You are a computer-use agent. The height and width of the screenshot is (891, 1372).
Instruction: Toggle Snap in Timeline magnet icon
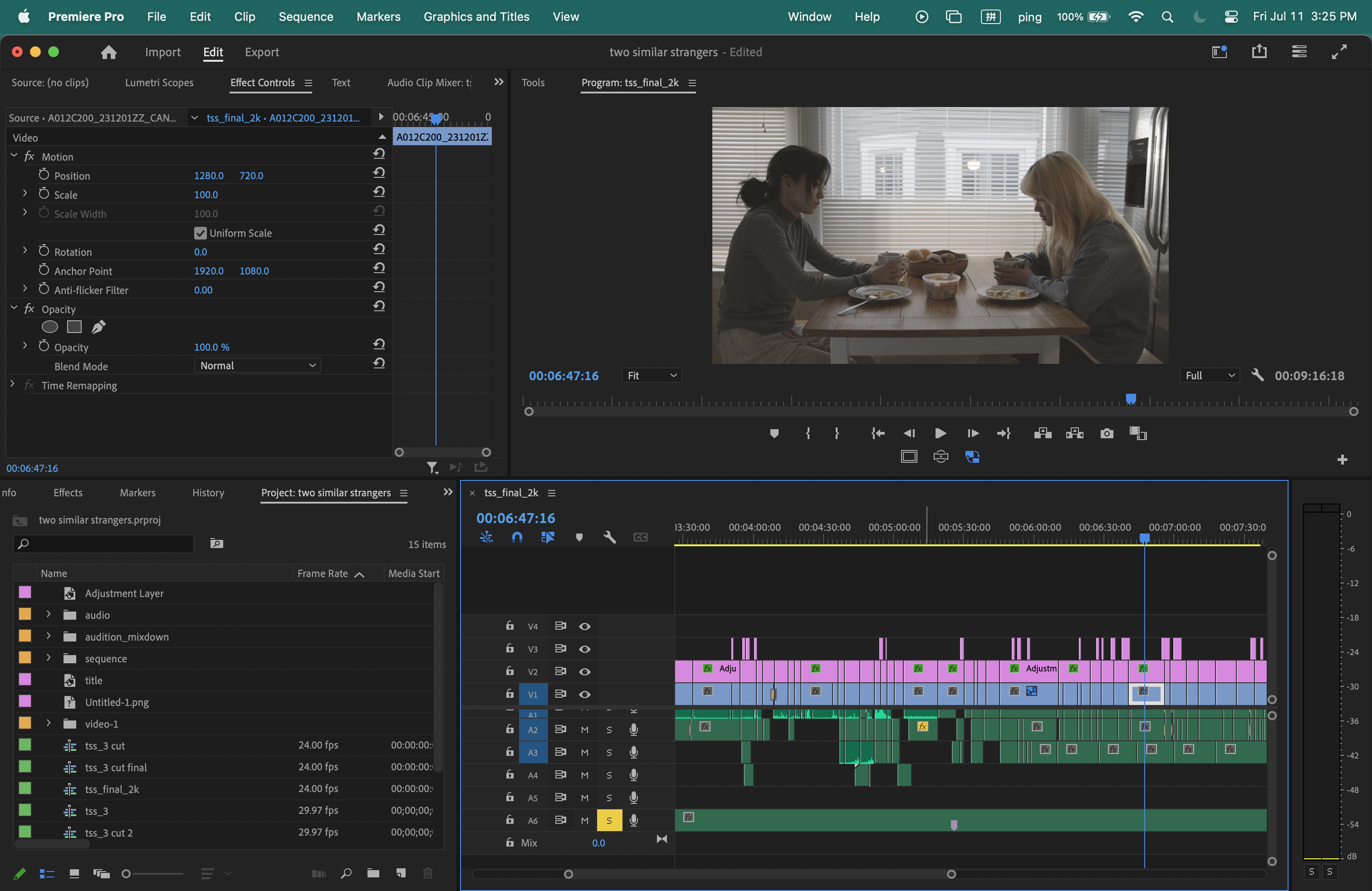(517, 537)
